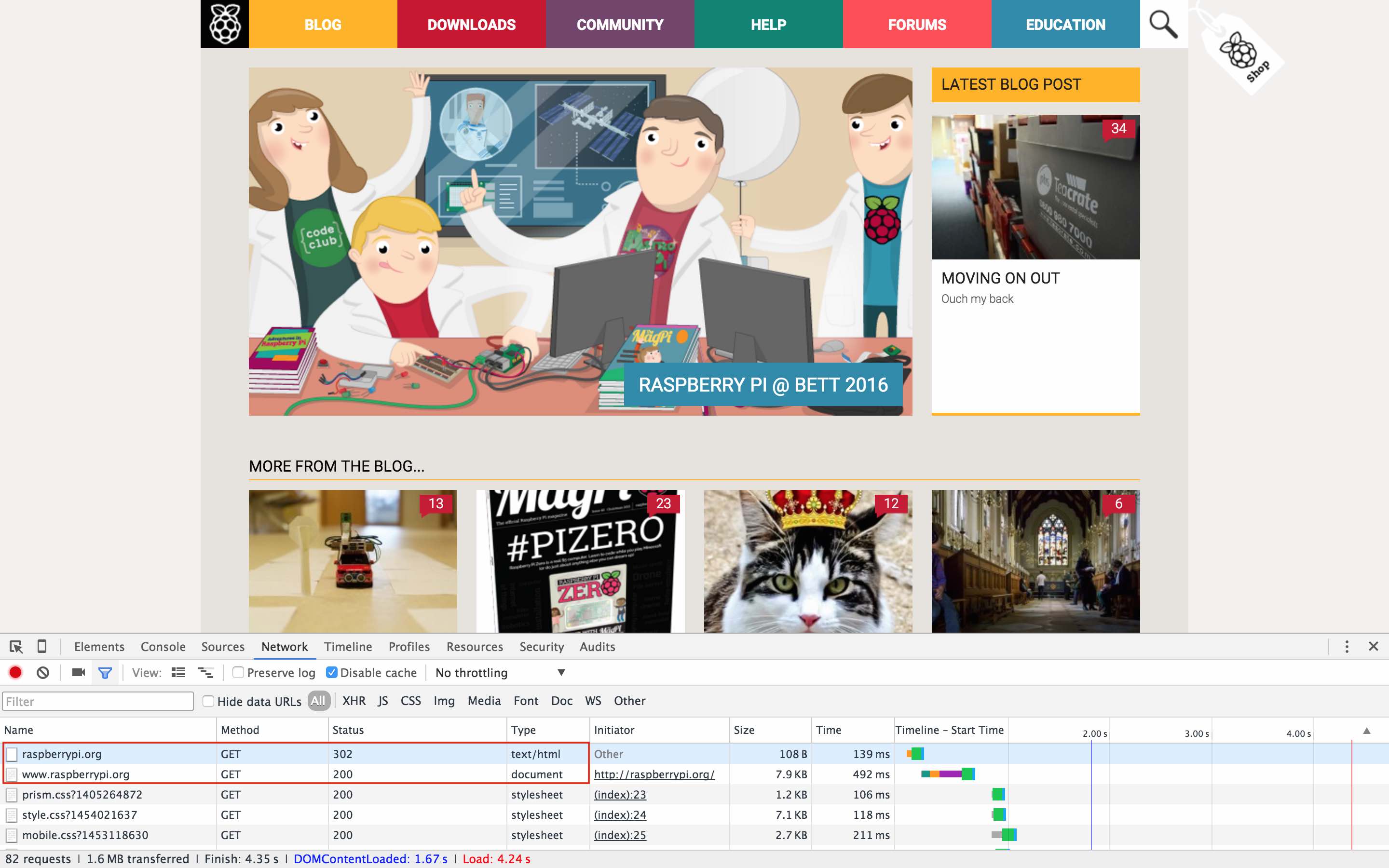Uncheck the Disable cache checkbox
The image size is (1389, 868).
point(332,672)
